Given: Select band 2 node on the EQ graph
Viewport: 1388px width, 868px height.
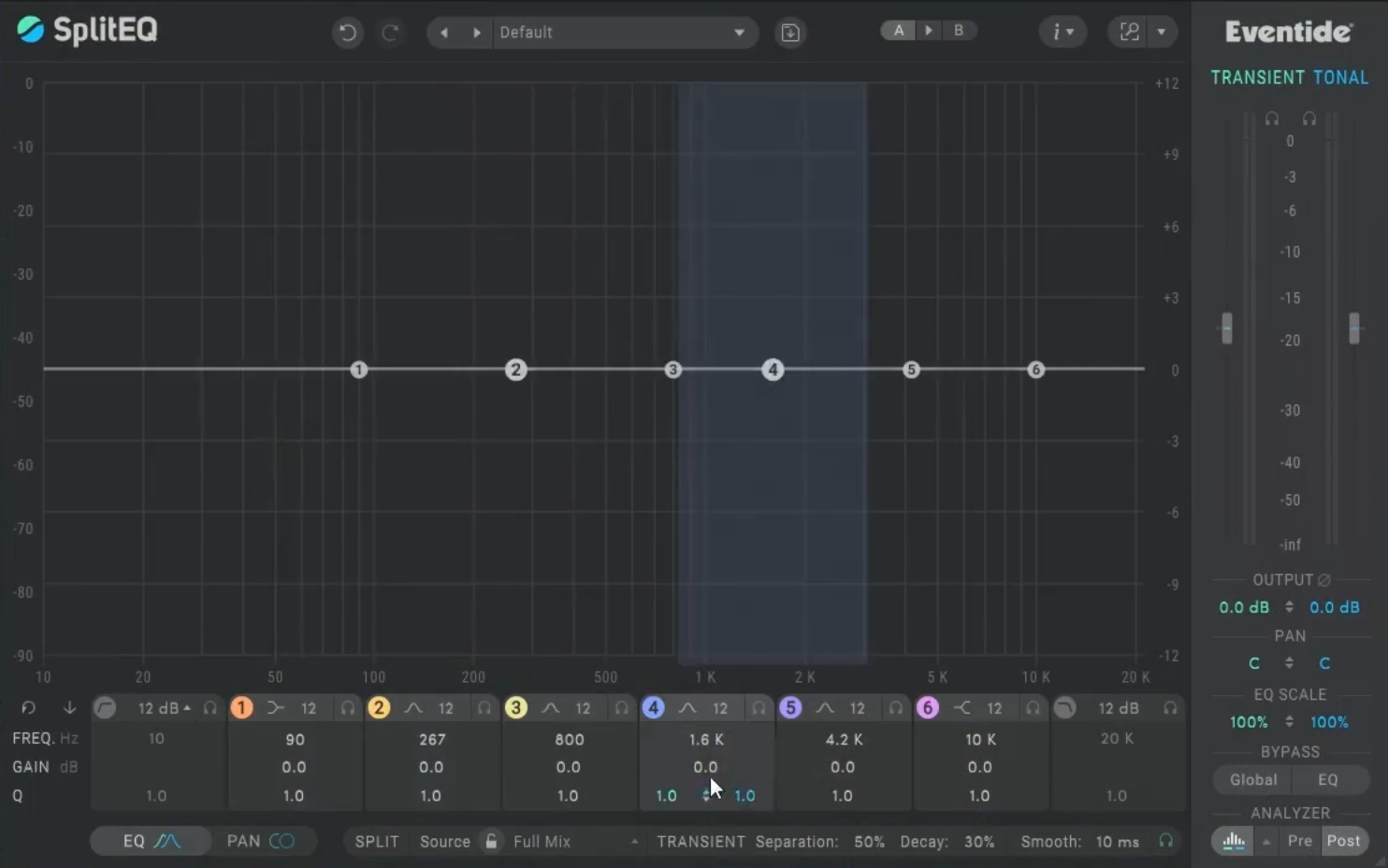Looking at the screenshot, I should click(515, 369).
